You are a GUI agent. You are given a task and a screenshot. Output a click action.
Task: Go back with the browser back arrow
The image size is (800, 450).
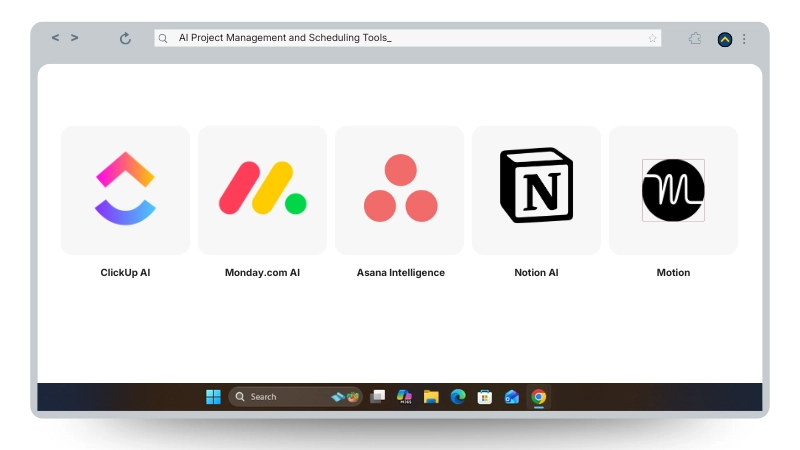tap(55, 38)
